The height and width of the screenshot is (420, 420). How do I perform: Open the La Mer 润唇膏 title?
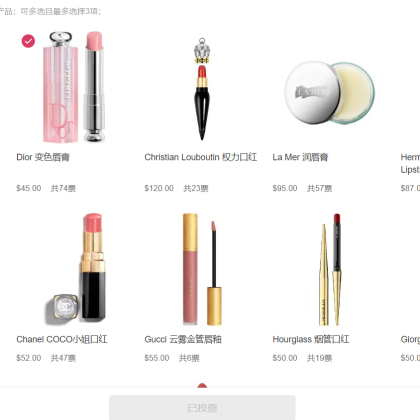pyautogui.click(x=300, y=157)
